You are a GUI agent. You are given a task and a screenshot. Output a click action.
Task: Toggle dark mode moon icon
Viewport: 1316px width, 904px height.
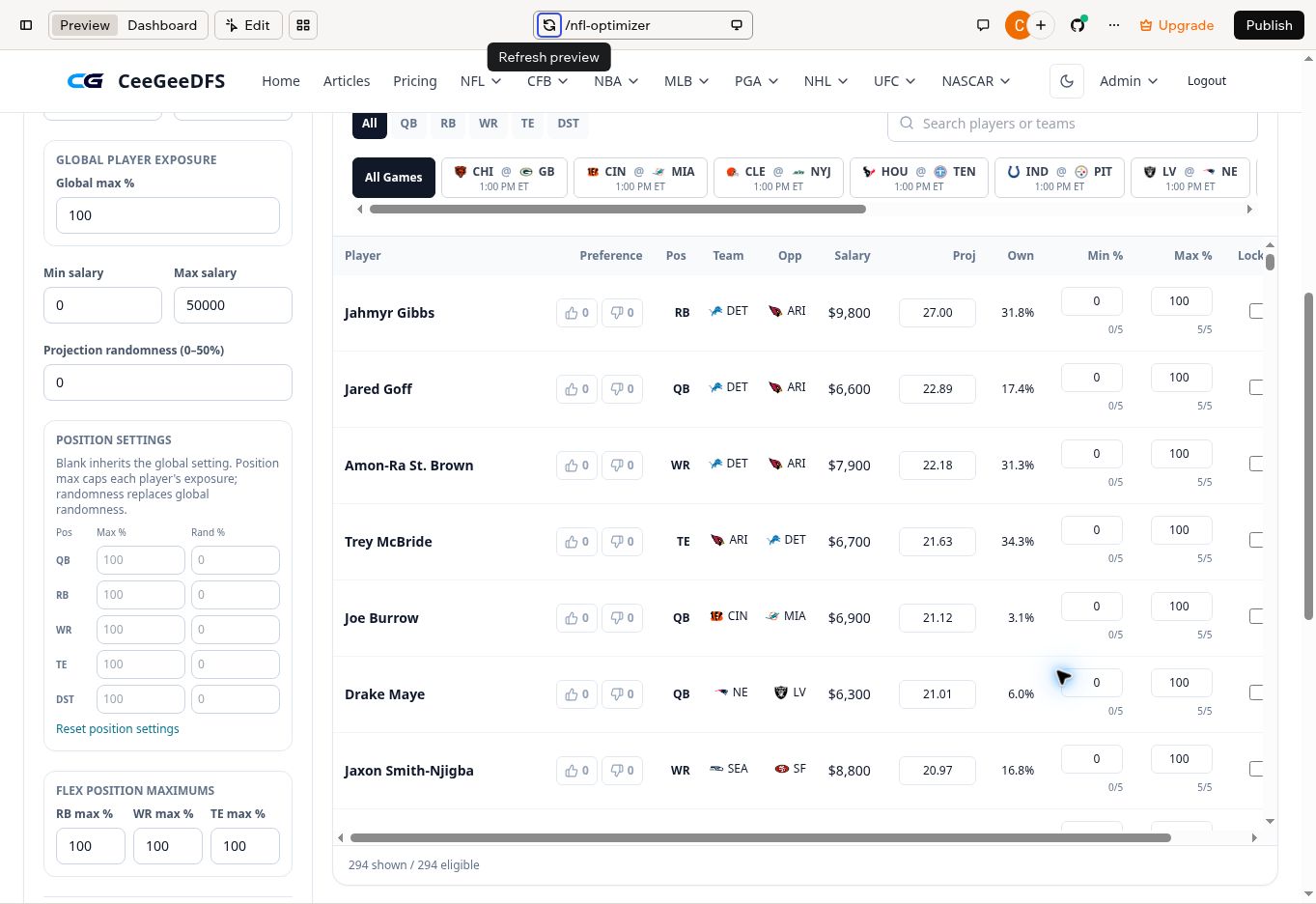[x=1067, y=81]
